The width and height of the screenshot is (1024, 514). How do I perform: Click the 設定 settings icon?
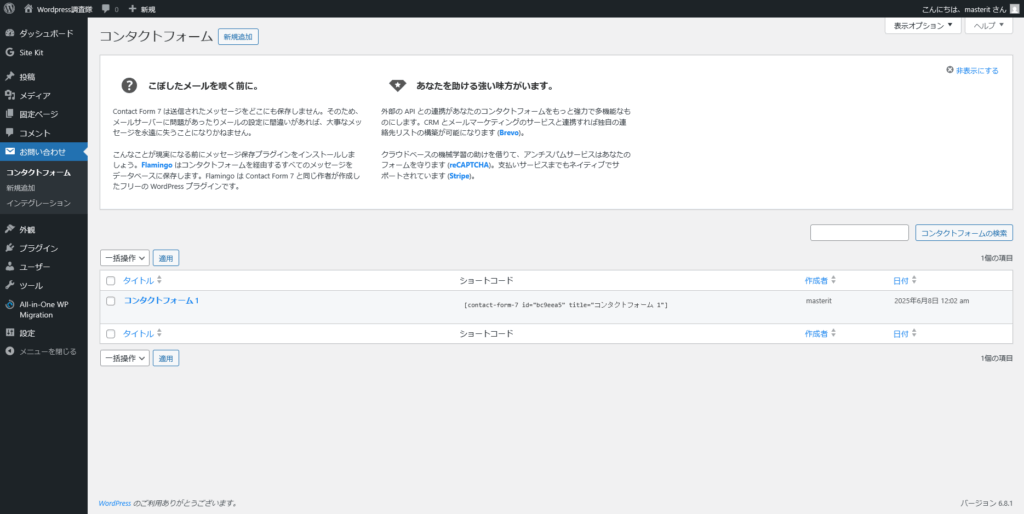pos(10,333)
